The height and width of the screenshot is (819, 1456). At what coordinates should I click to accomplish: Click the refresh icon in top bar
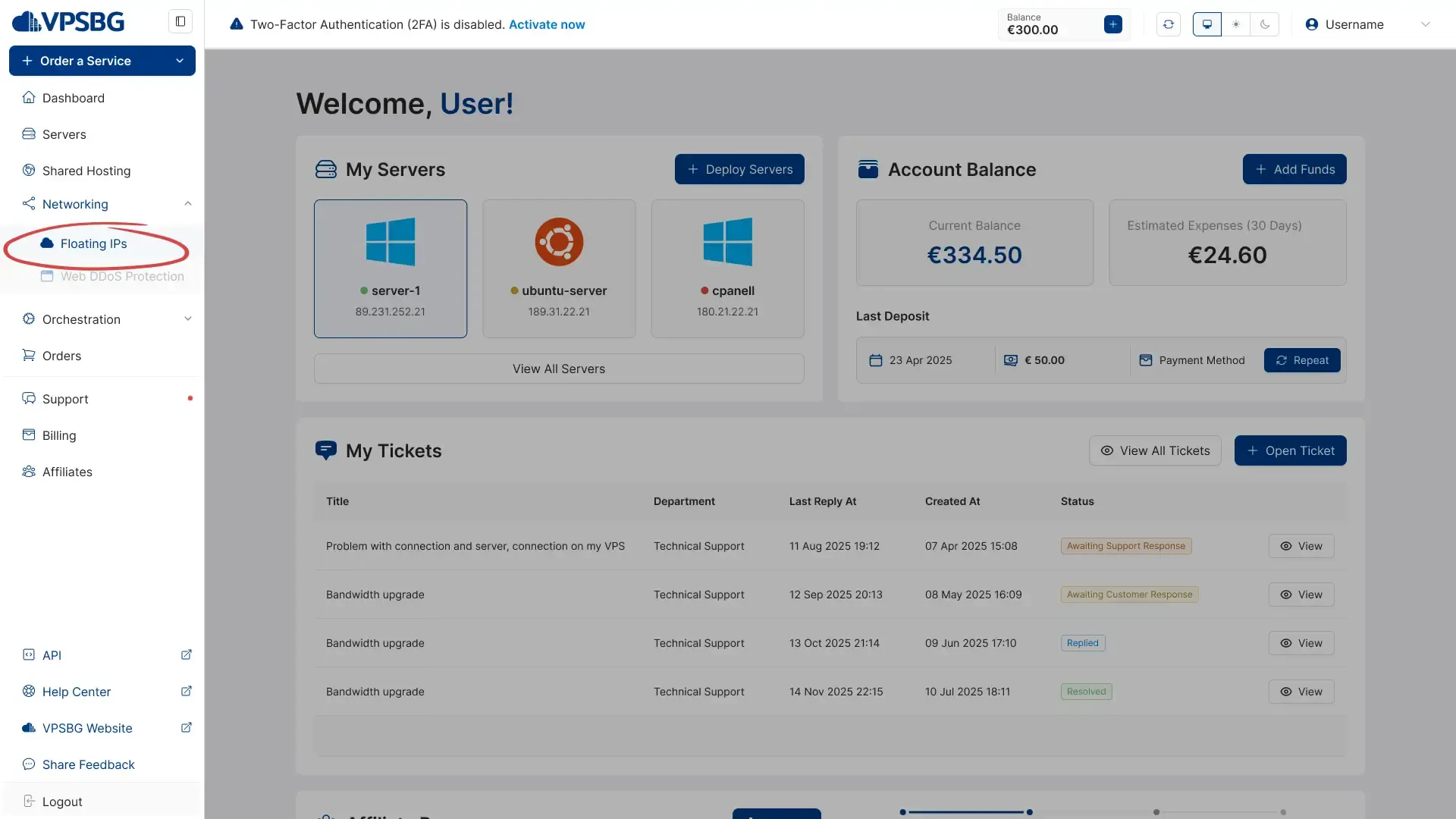pos(1169,24)
